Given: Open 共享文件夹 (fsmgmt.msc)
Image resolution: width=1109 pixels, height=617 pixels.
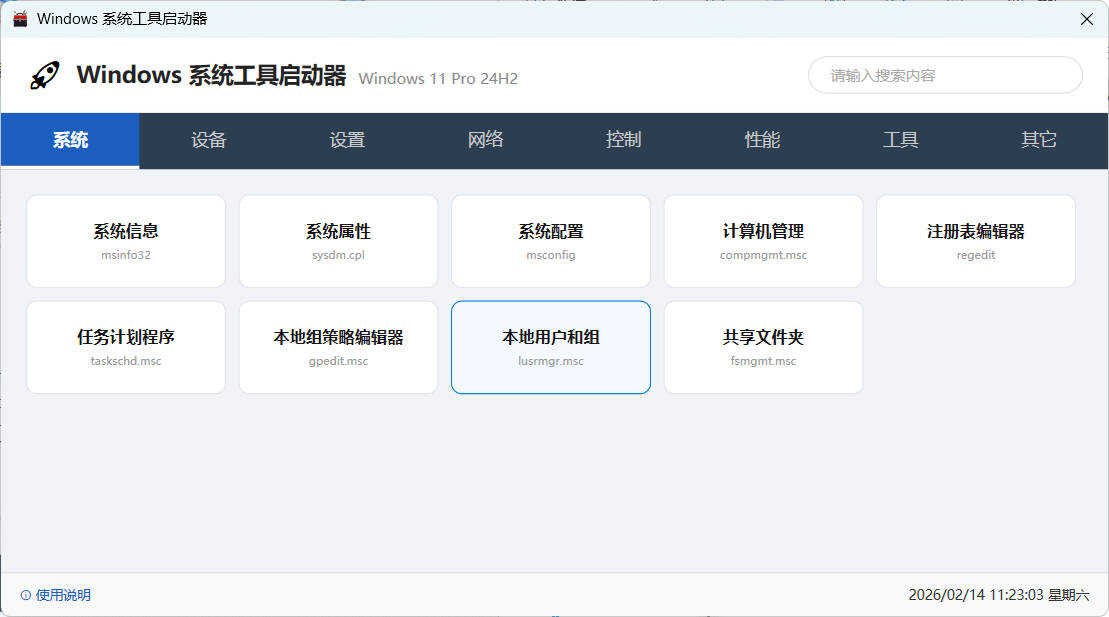Looking at the screenshot, I should (763, 347).
